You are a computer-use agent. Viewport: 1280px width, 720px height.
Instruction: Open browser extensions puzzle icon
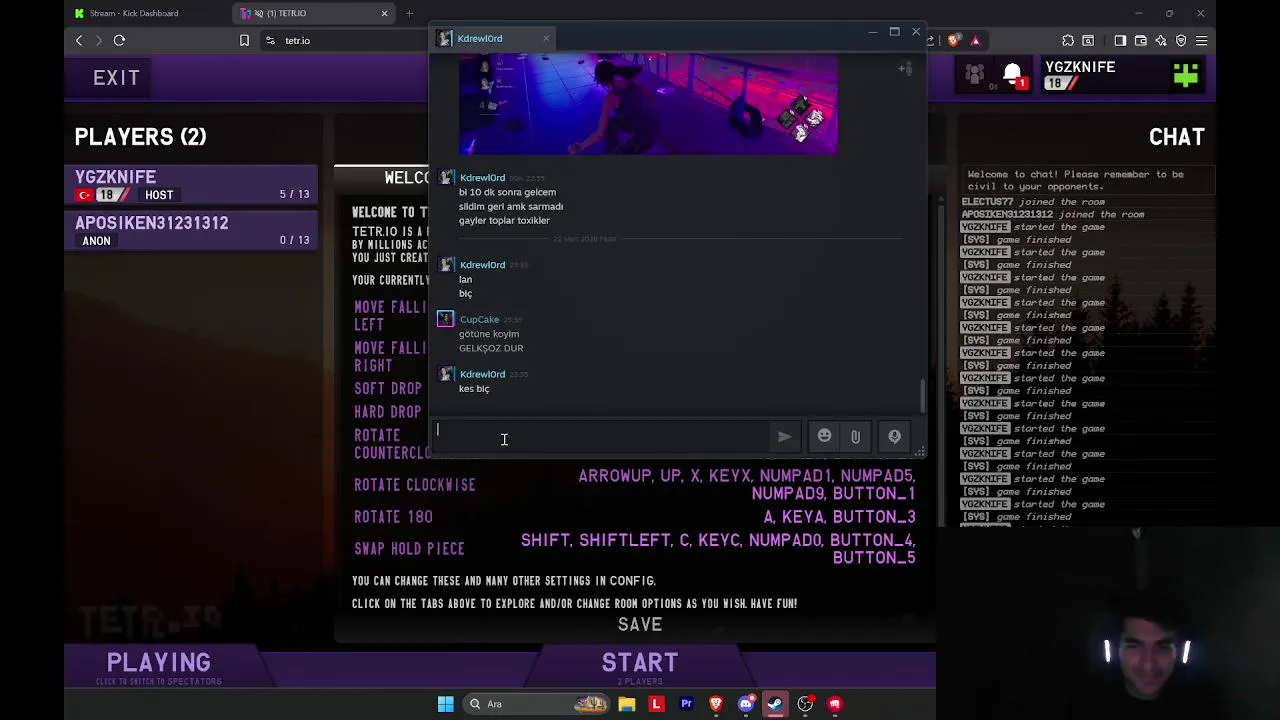1068,40
